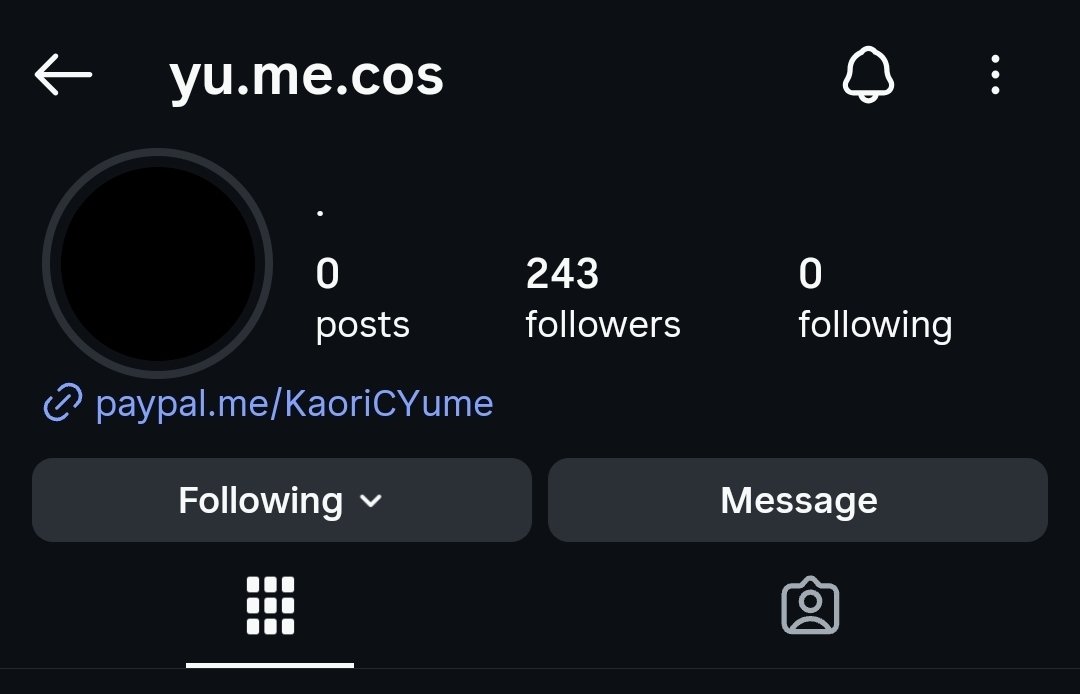This screenshot has width=1080, height=694.
Task: Open the black profile picture
Action: (x=158, y=263)
